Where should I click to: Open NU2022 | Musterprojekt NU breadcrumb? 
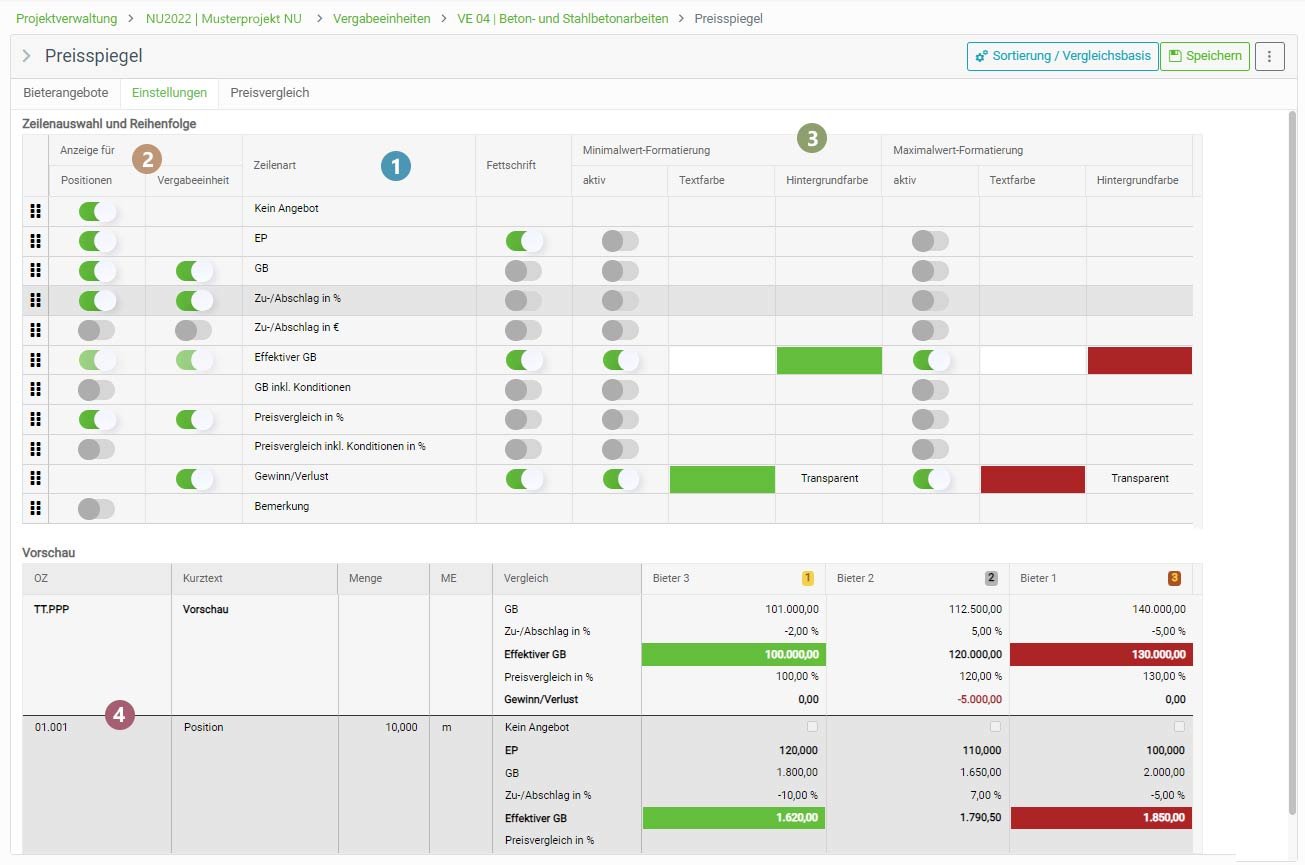[224, 18]
